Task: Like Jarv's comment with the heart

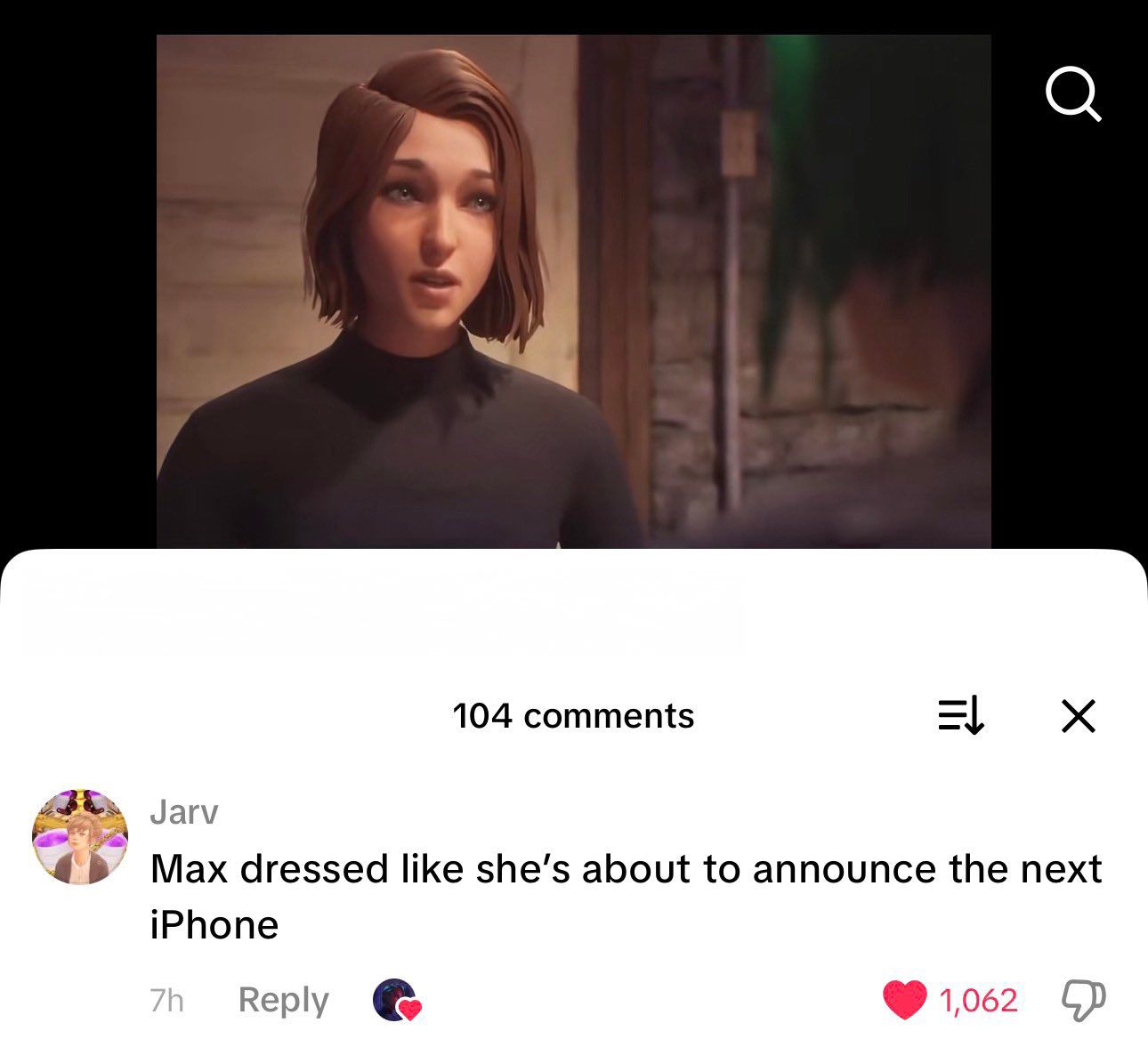Action: [904, 1000]
